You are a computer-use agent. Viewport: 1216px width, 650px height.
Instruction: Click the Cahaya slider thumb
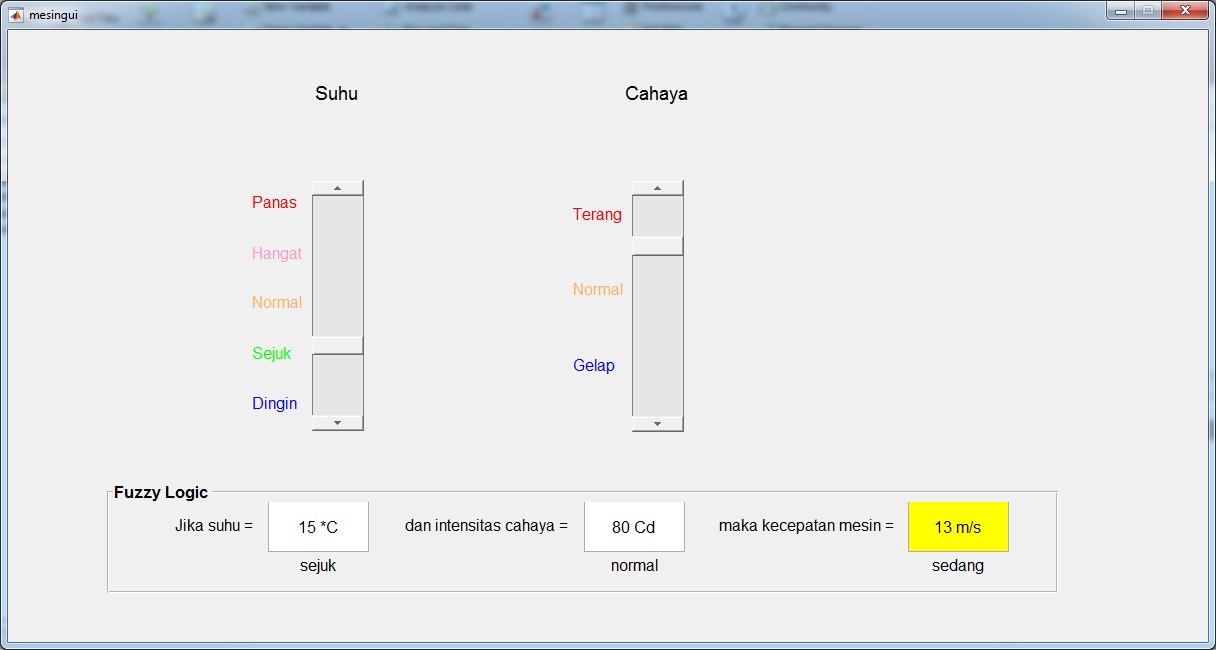657,246
